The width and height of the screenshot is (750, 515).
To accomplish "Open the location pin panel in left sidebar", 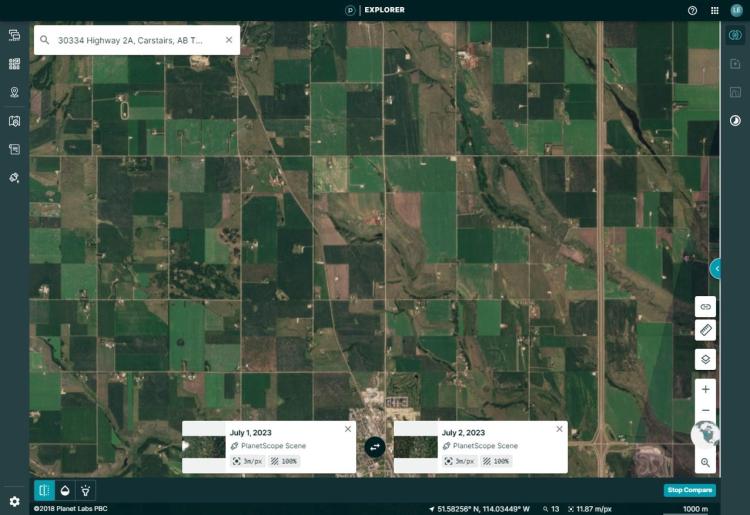I will click(14, 92).
